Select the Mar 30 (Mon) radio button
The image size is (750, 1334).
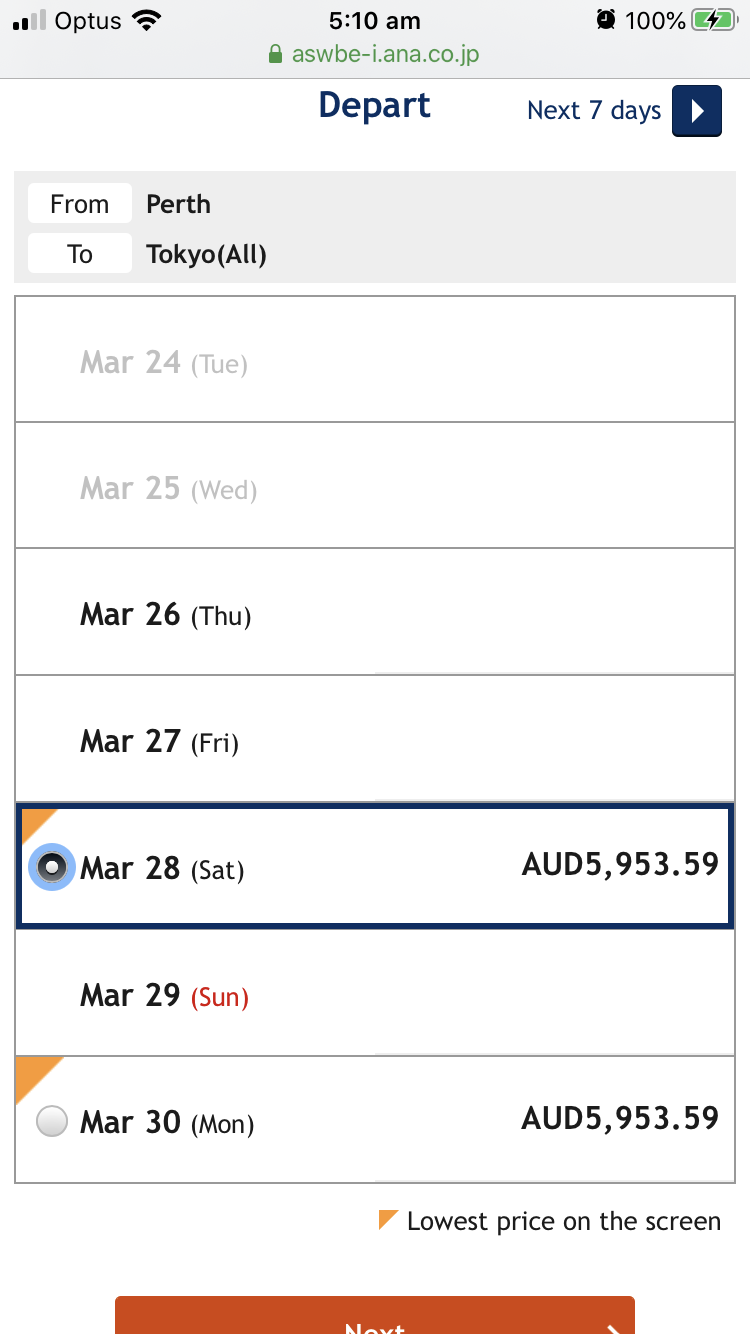(51, 1120)
